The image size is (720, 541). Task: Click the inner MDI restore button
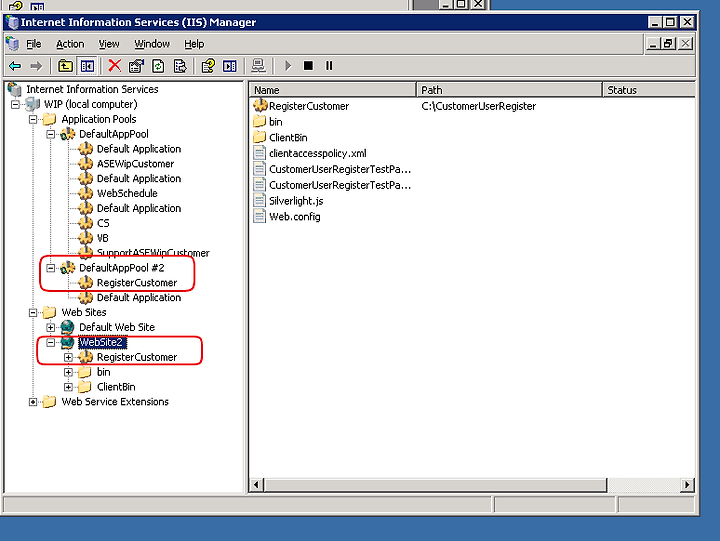669,44
